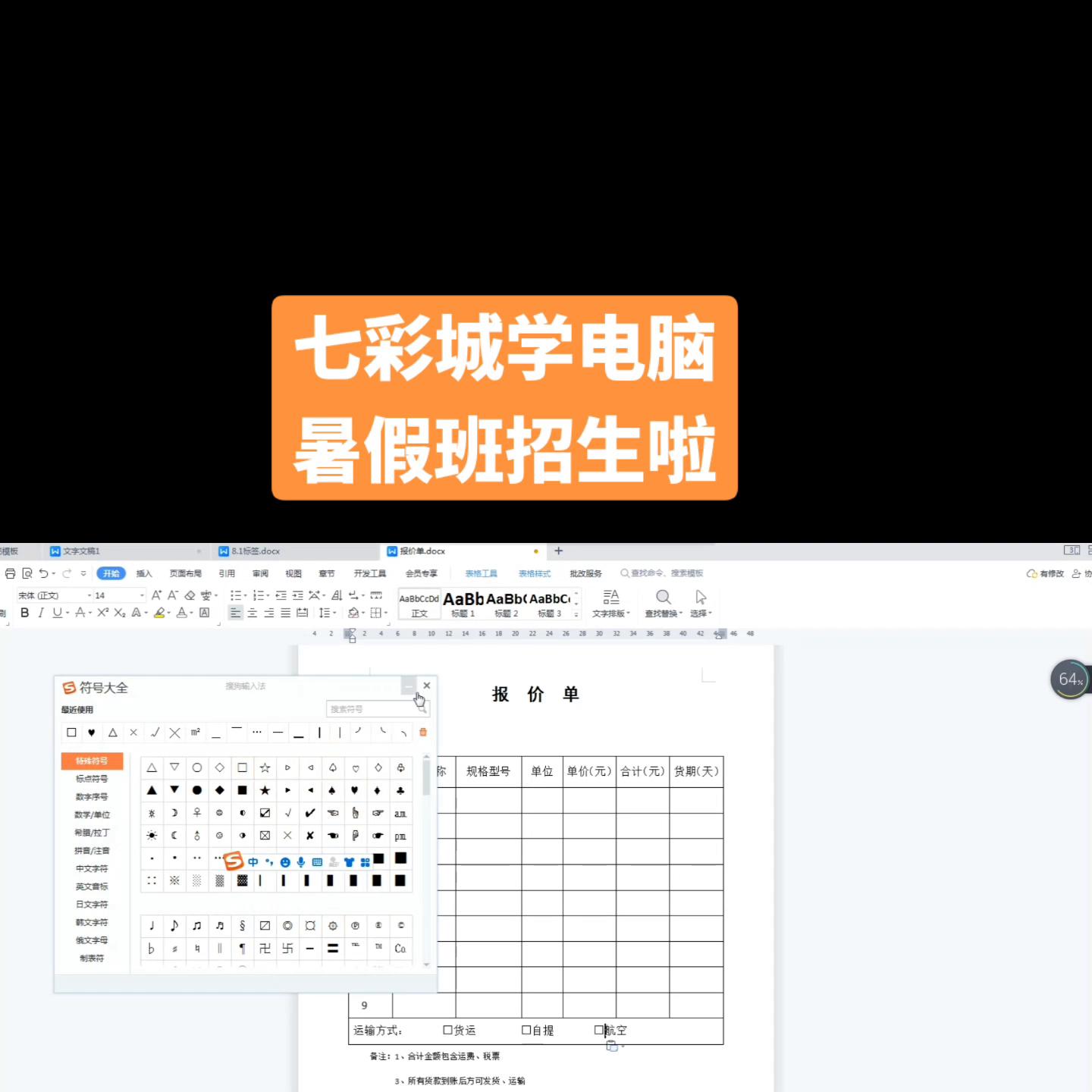Check the 货运 shipping checkbox in the table
Image resolution: width=1092 pixels, height=1092 pixels.
tap(446, 1030)
